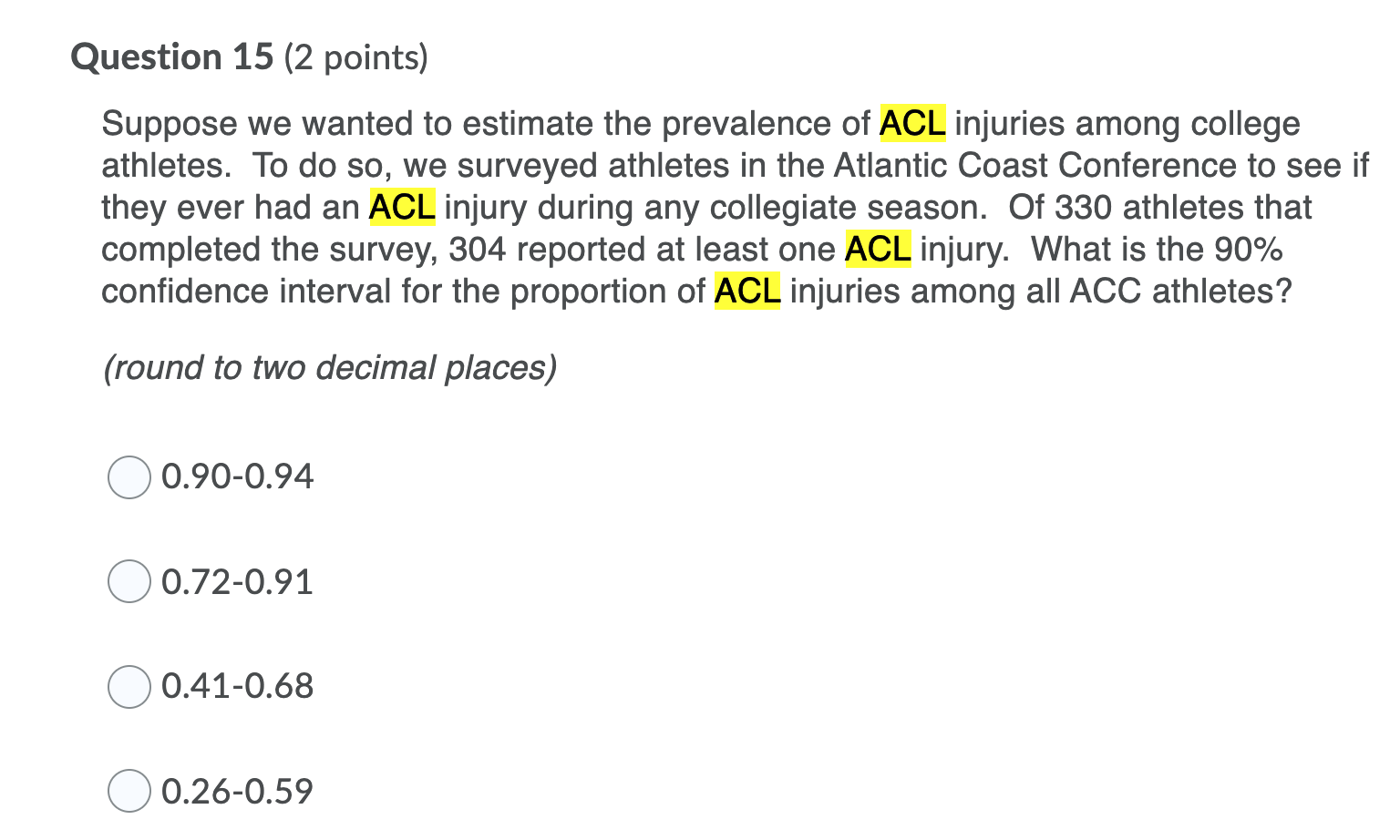Choose the 0.72-0.91 radio option
The height and width of the screenshot is (840, 1400).
click(129, 581)
